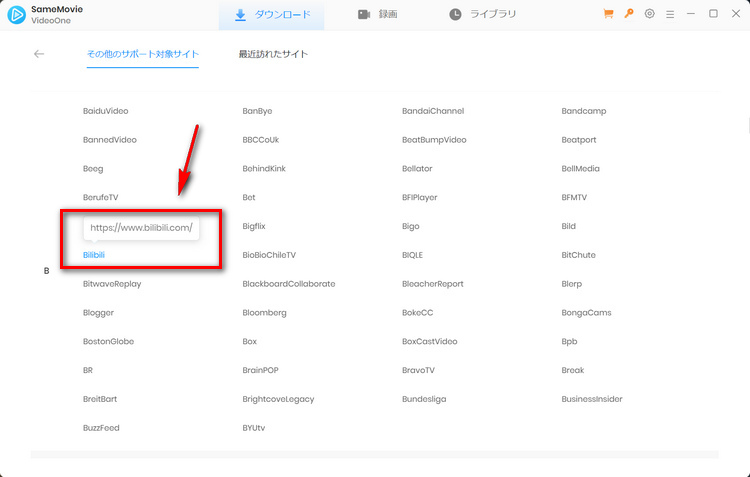The image size is (750, 477).
Task: Go to the Bloomberg site
Action: click(264, 313)
